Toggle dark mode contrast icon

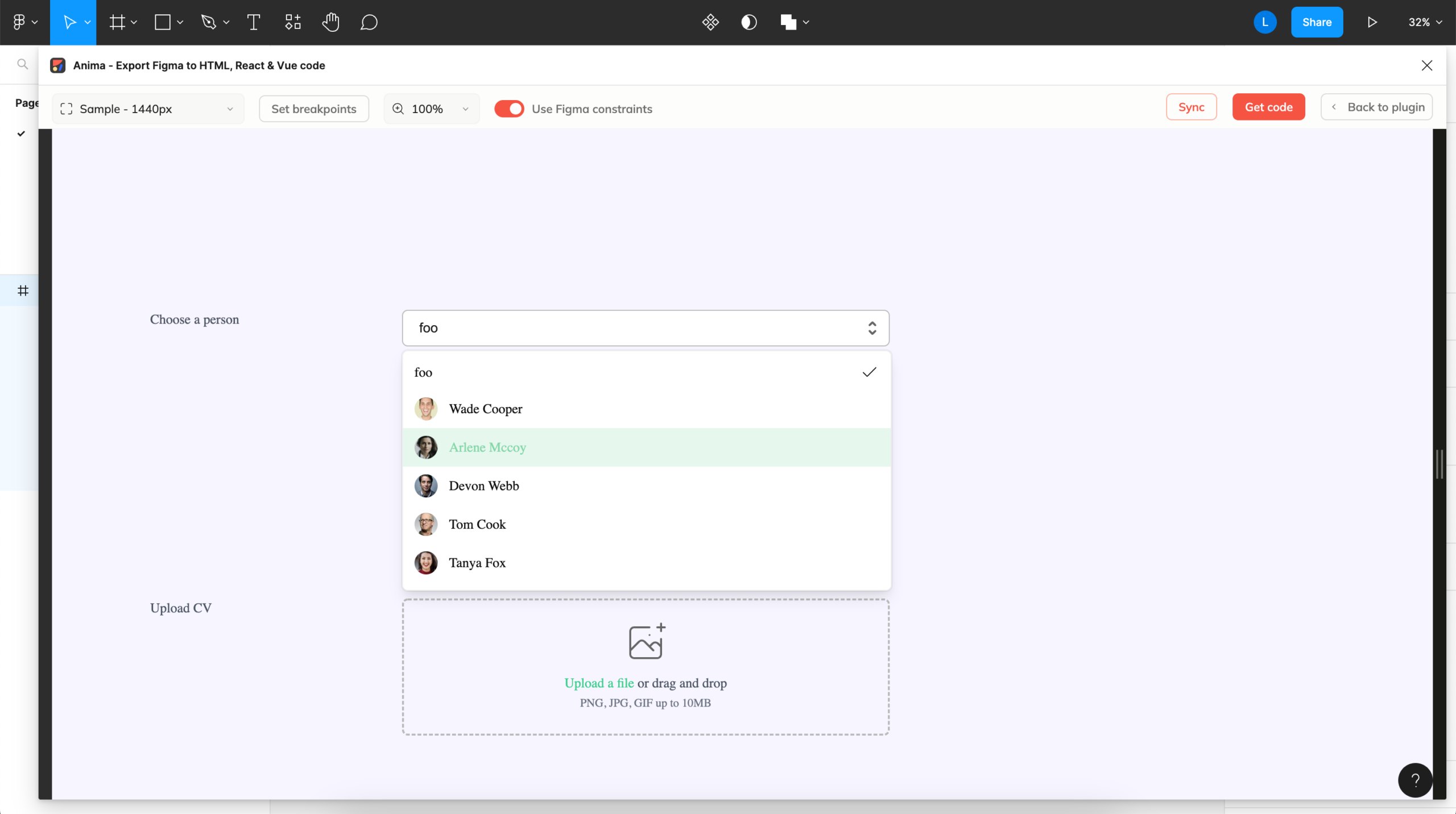(749, 22)
